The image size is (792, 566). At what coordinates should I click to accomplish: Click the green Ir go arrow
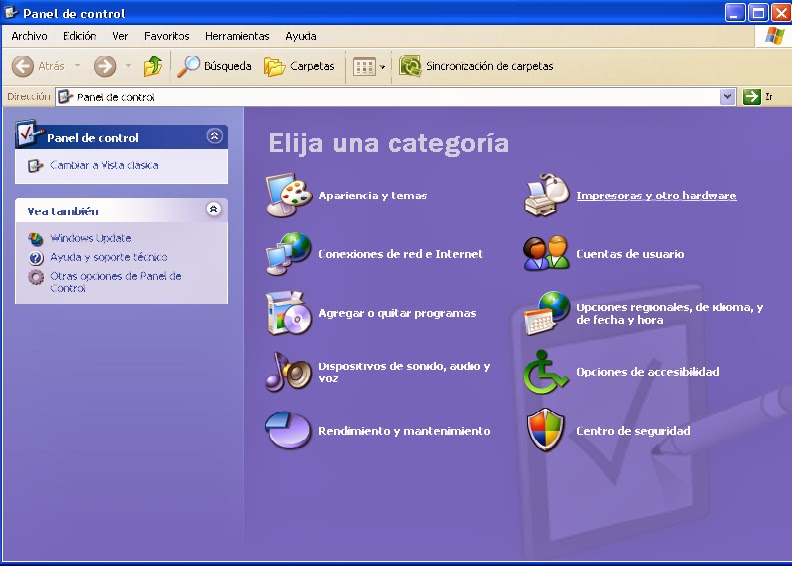click(752, 96)
